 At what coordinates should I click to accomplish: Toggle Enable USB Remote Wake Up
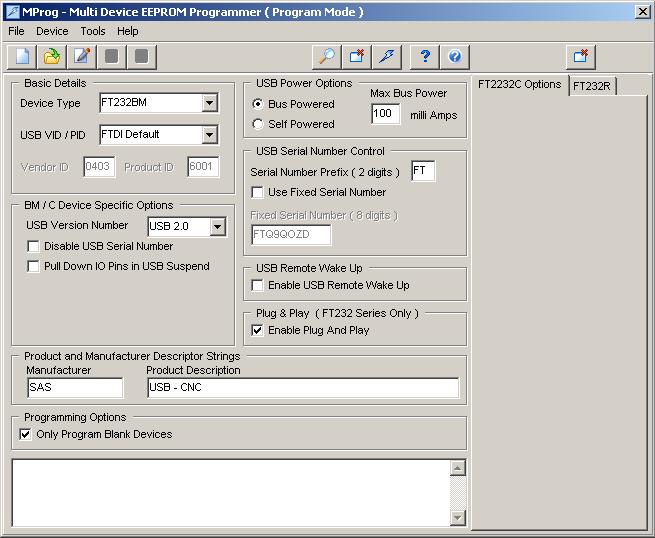258,285
